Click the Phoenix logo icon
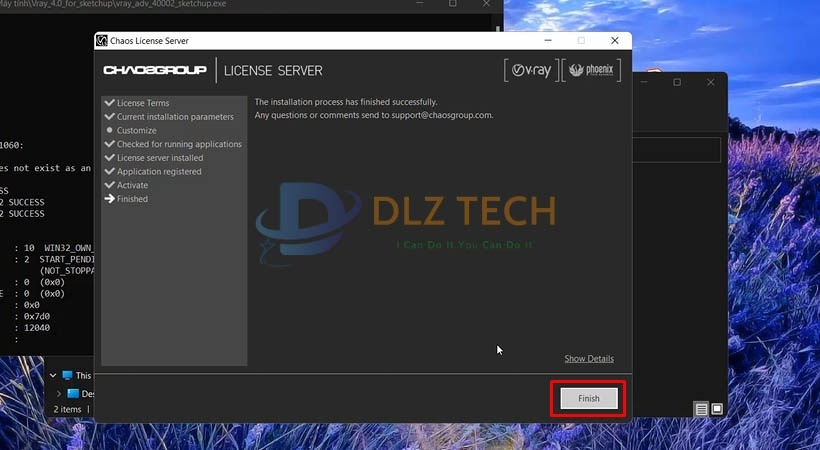This screenshot has width=820, height=450. pyautogui.click(x=592, y=70)
